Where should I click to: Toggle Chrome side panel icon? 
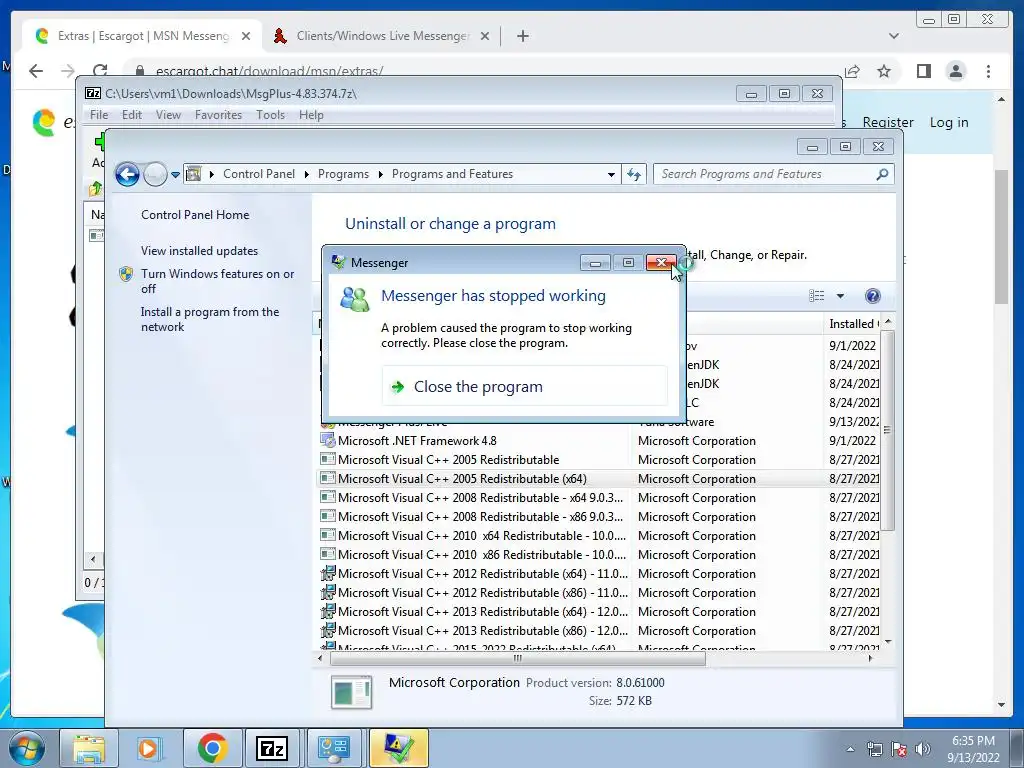pyautogui.click(x=923, y=71)
